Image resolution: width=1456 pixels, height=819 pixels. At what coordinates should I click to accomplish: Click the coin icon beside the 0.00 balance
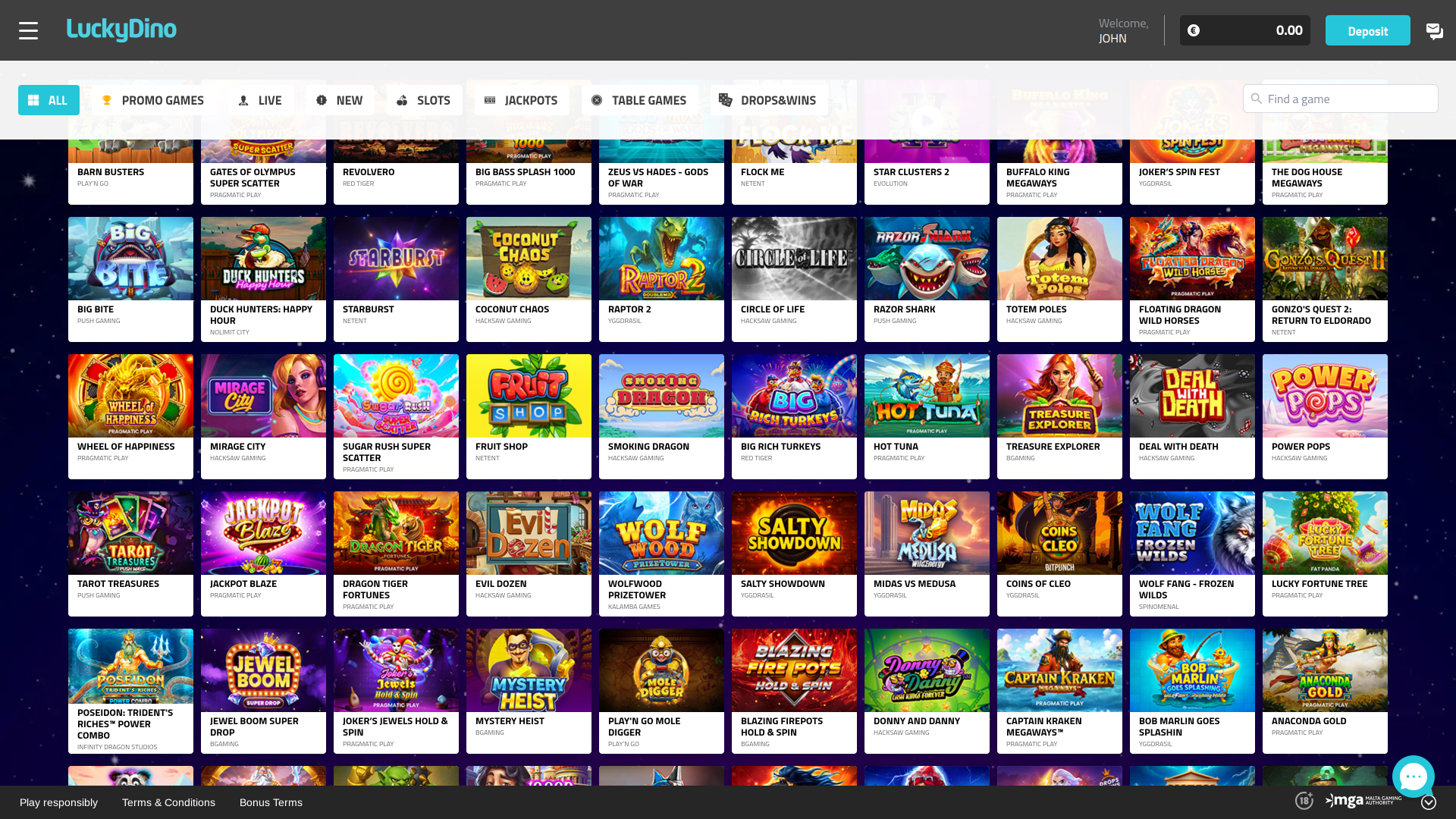[x=1194, y=30]
